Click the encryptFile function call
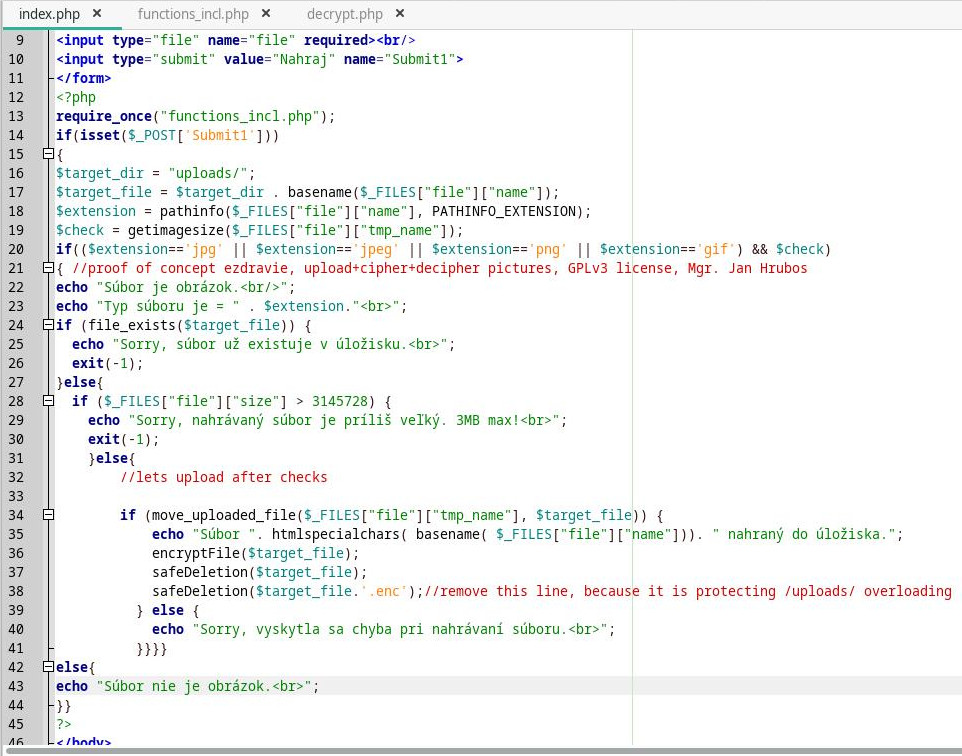This screenshot has height=756, width=962. (x=196, y=553)
